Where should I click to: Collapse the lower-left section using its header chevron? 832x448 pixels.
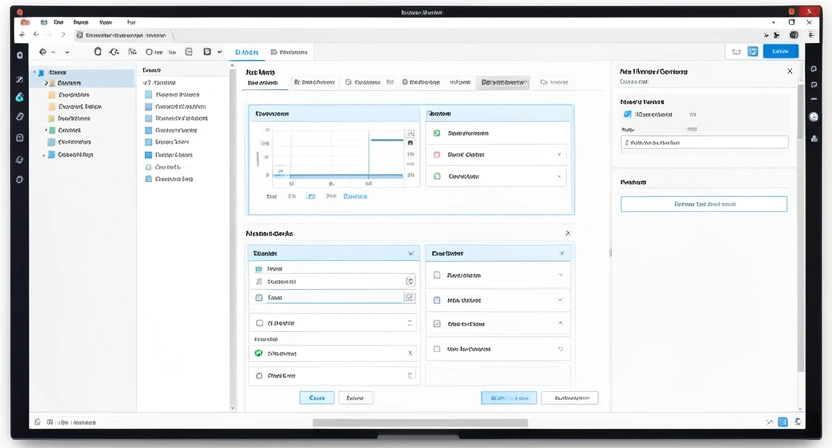point(410,254)
